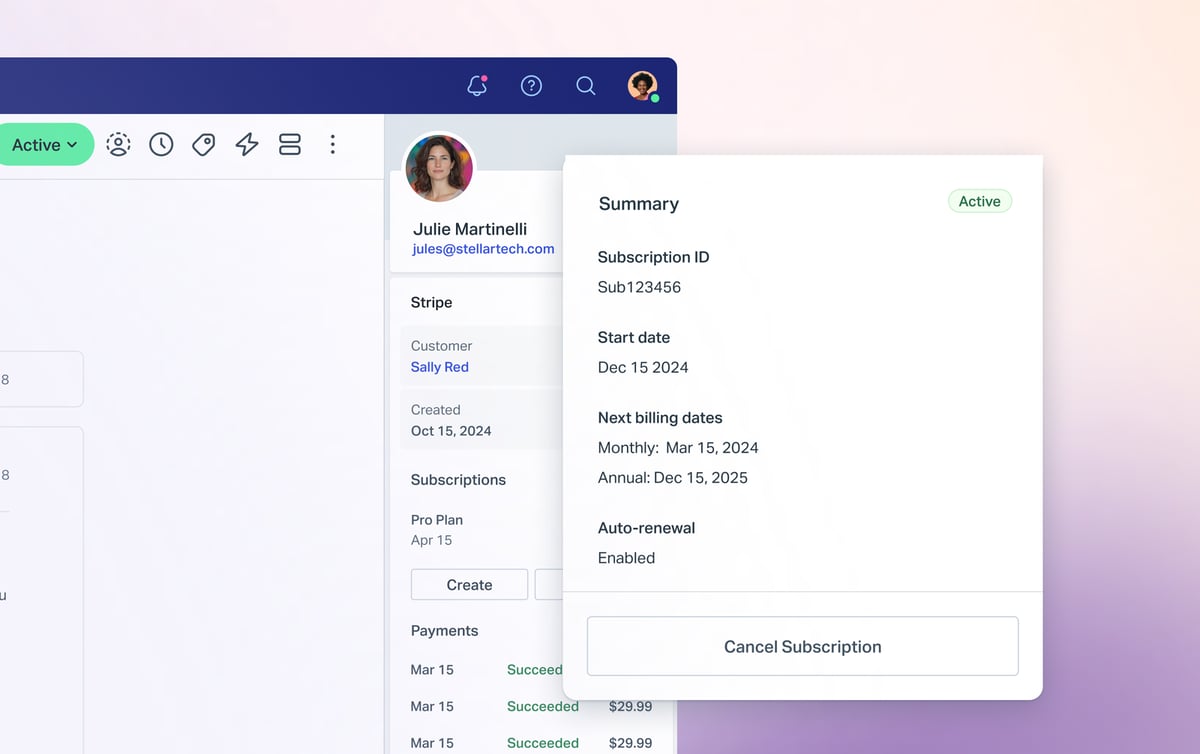Open the user profile avatar menu
The width and height of the screenshot is (1200, 754).
coord(642,86)
